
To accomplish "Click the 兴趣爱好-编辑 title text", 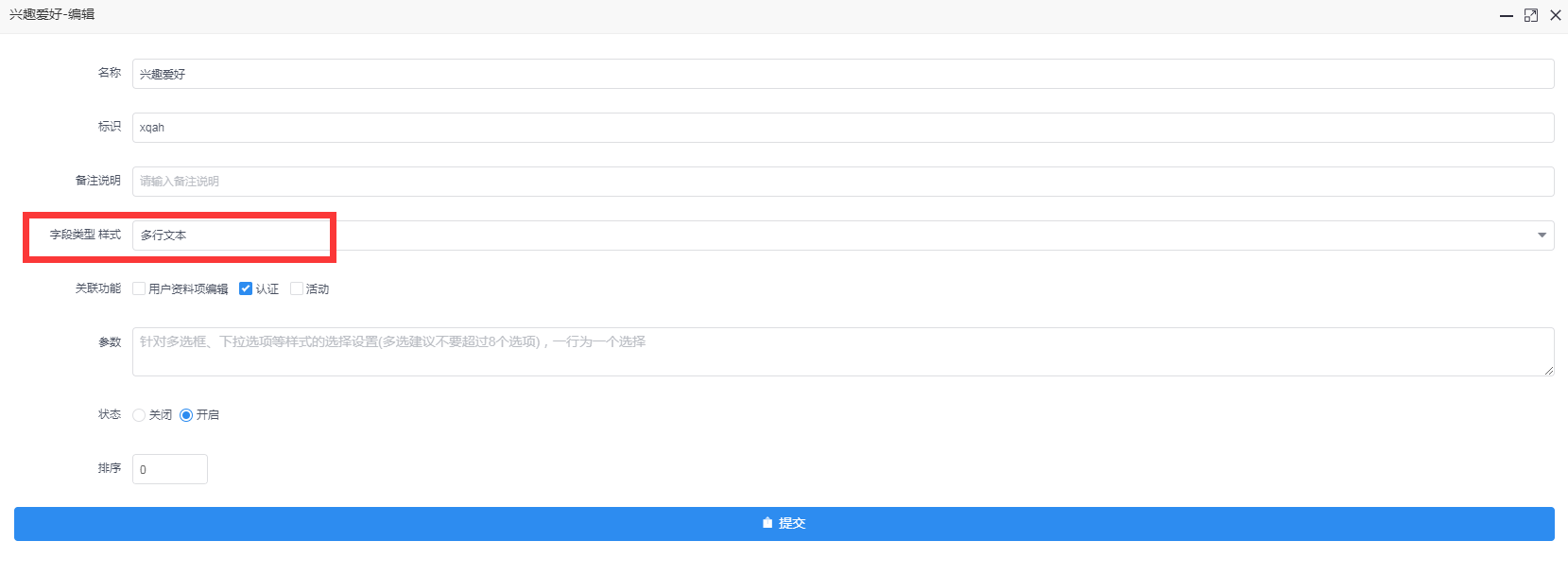I will point(52,14).
